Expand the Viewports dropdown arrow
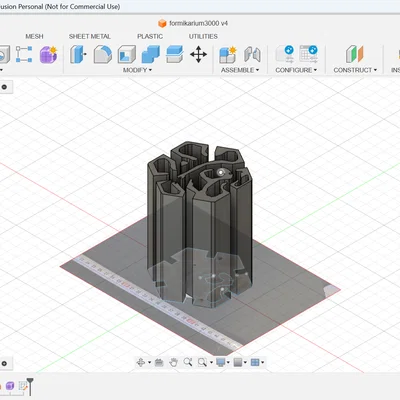This screenshot has height=400, width=400. [x=263, y=362]
